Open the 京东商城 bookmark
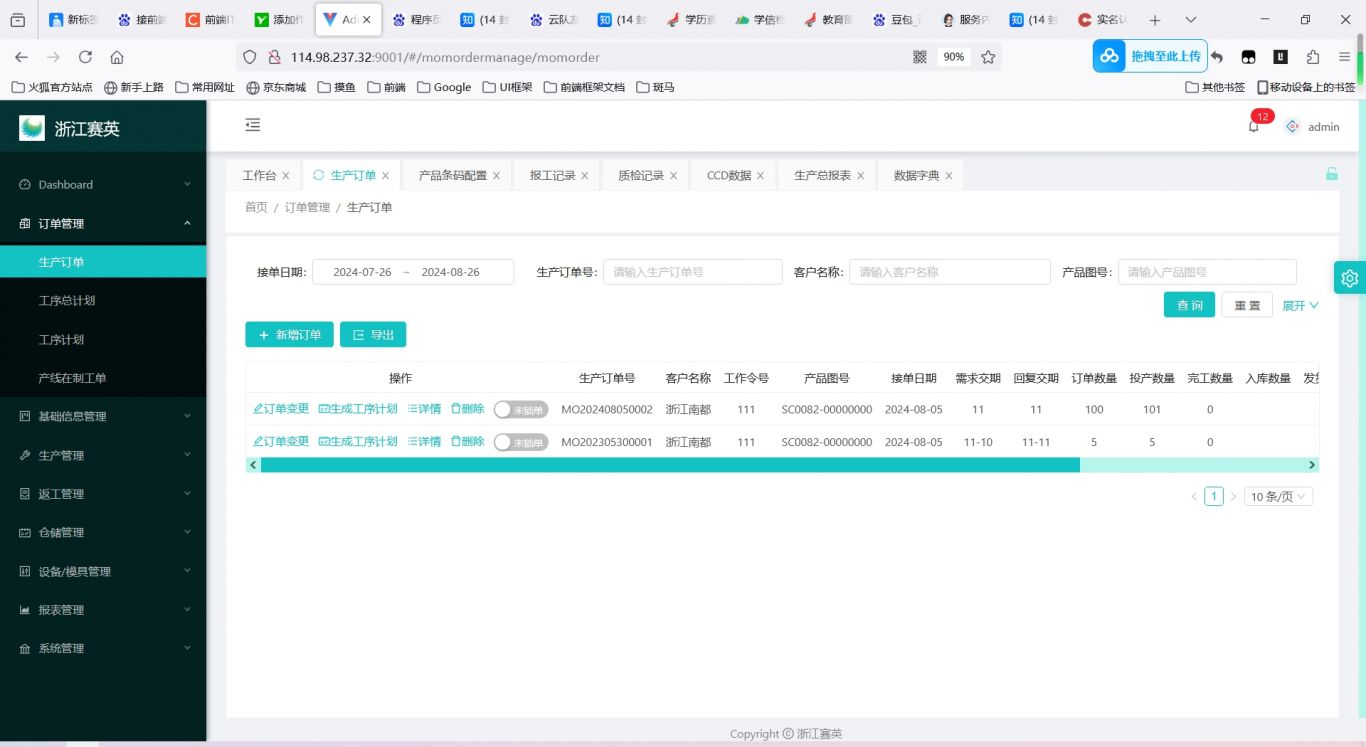The width and height of the screenshot is (1366, 747). [x=276, y=87]
